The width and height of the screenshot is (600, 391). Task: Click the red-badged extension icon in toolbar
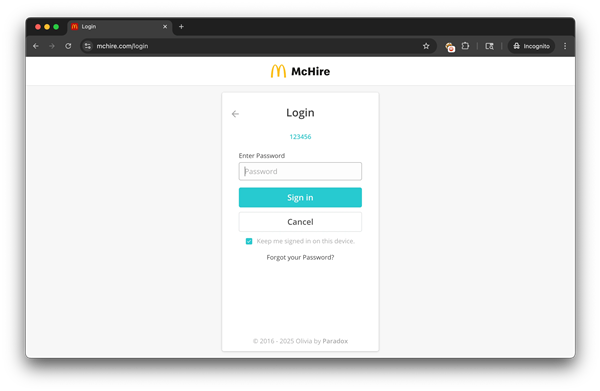point(450,47)
